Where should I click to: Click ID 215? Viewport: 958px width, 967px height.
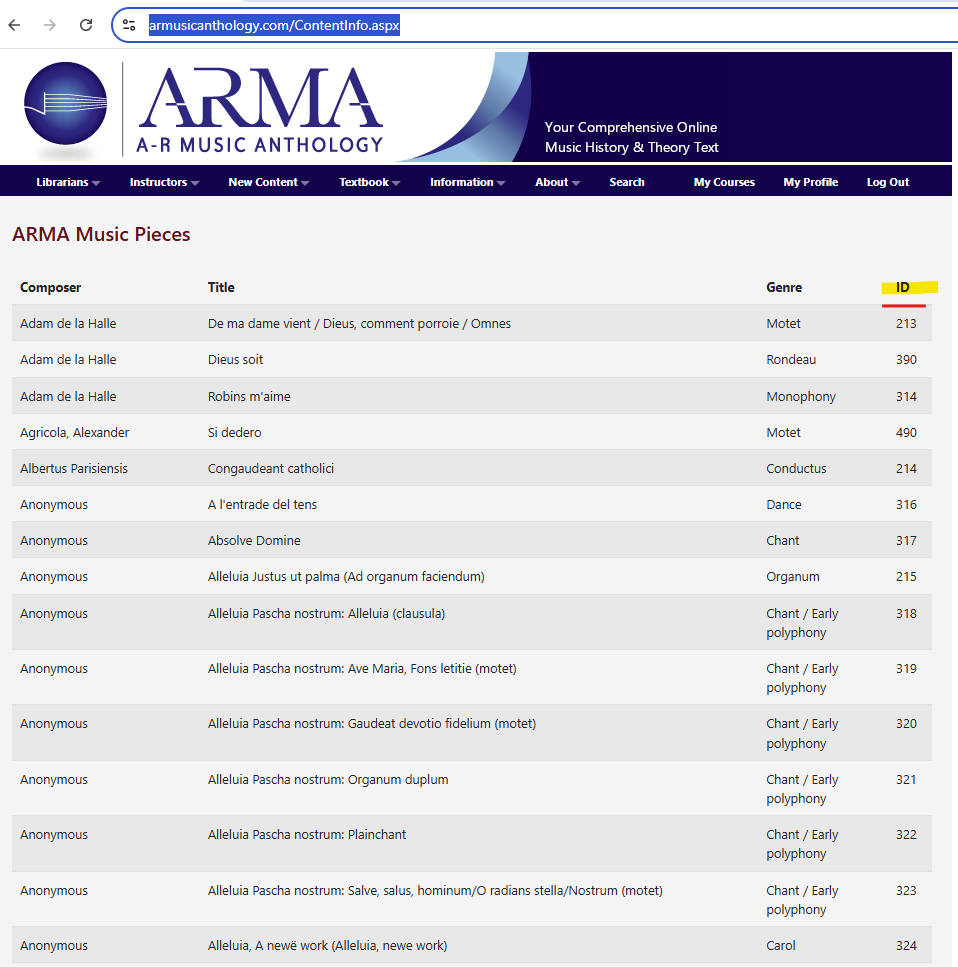tap(906, 577)
